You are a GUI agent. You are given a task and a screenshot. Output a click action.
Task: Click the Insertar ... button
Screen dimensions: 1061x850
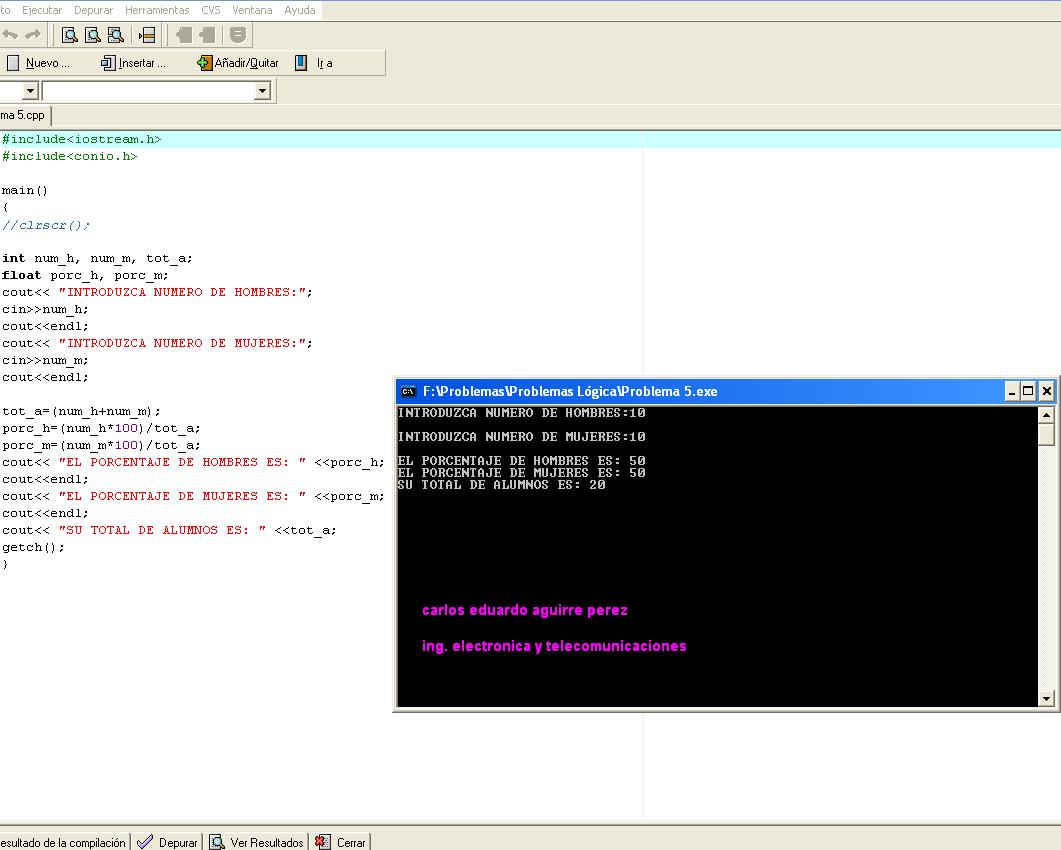[x=133, y=63]
